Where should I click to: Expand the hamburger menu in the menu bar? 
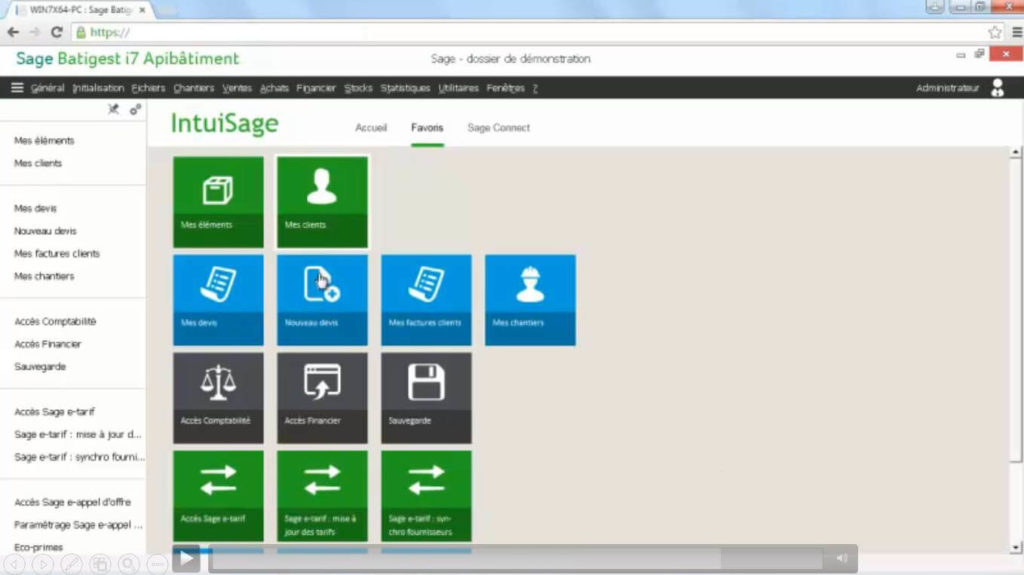(17, 88)
